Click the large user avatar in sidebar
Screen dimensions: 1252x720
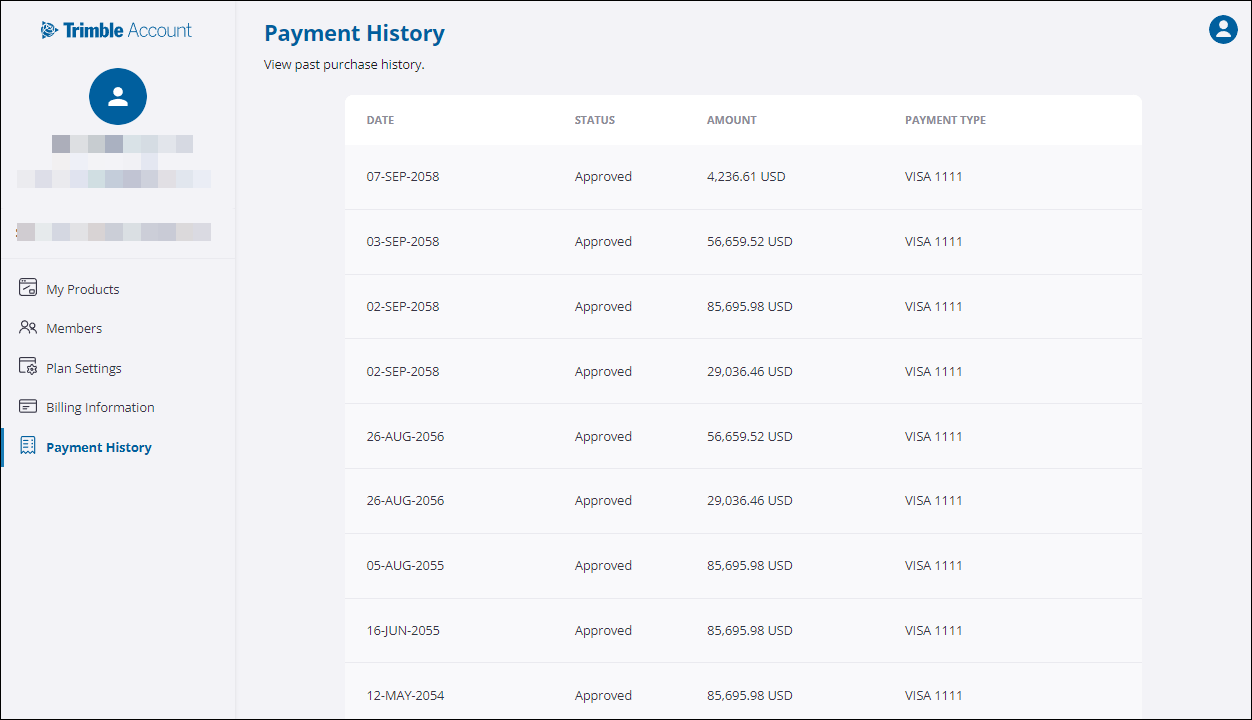(x=118, y=96)
